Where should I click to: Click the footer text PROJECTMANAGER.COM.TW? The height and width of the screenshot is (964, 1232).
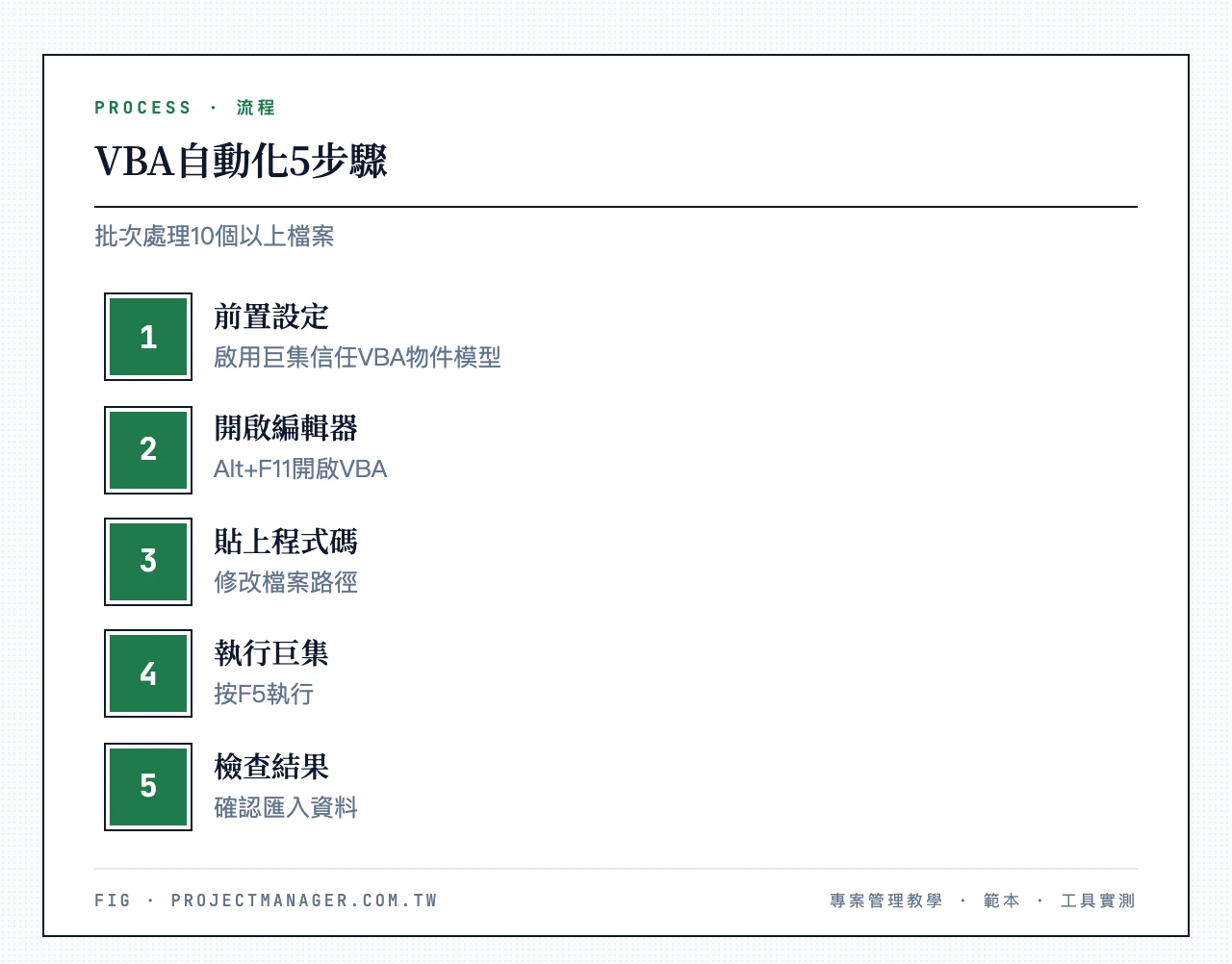pos(304,901)
